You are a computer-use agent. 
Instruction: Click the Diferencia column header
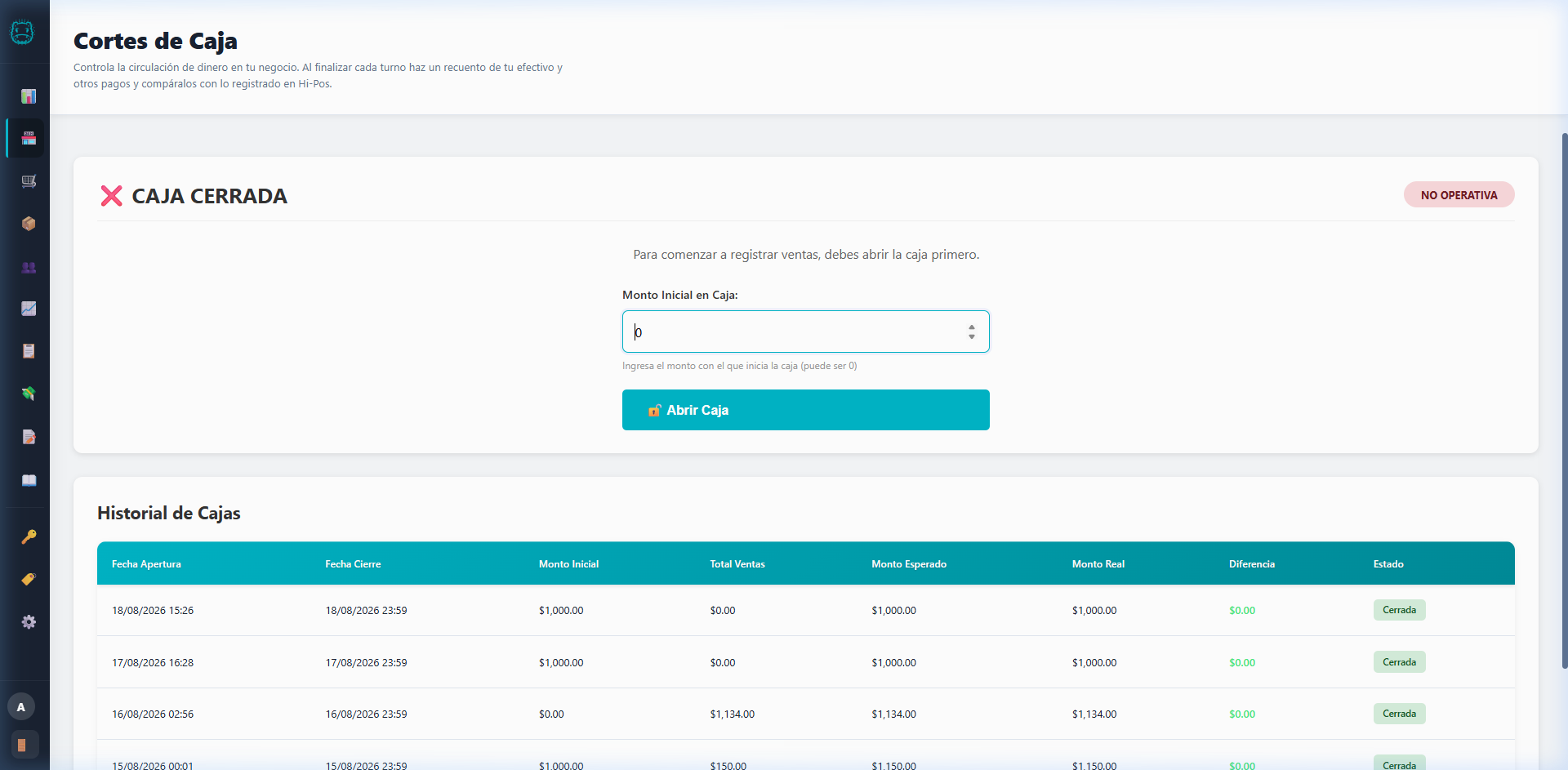1252,564
